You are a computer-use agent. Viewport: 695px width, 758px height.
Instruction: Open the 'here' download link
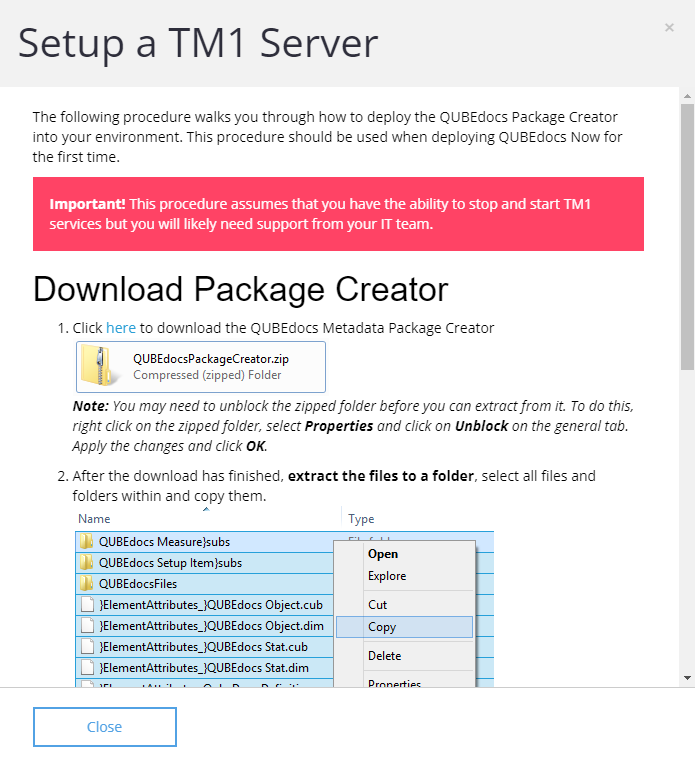[x=121, y=328]
